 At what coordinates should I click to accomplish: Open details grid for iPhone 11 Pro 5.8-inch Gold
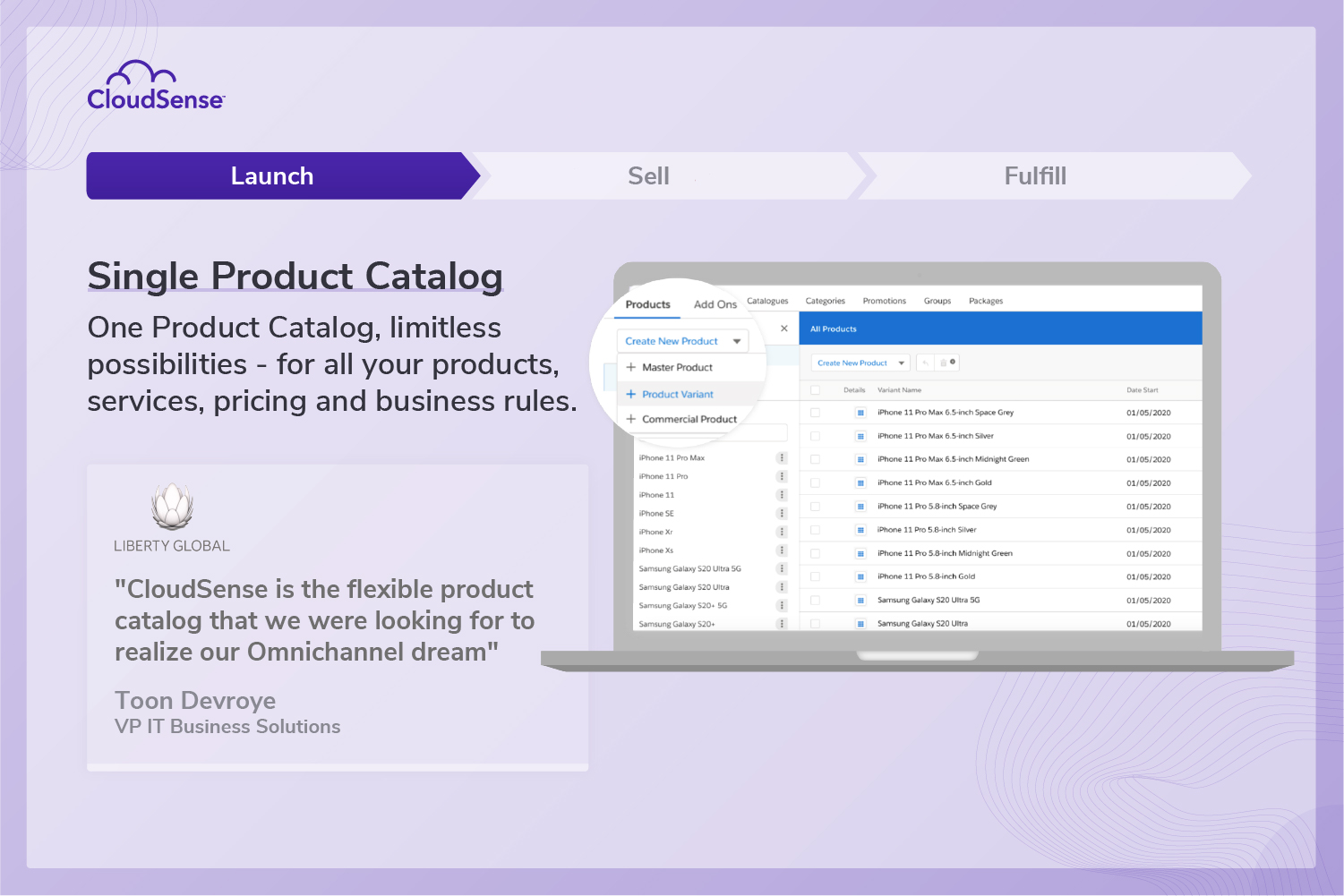(x=860, y=576)
